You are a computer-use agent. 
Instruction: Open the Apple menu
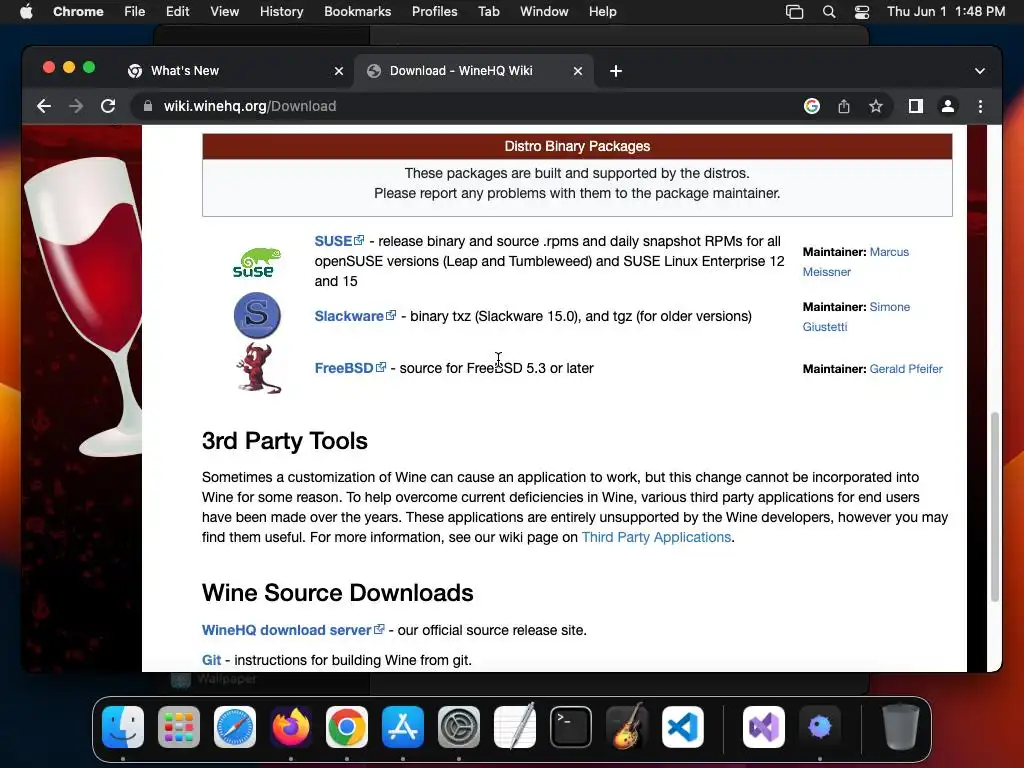click(x=26, y=12)
